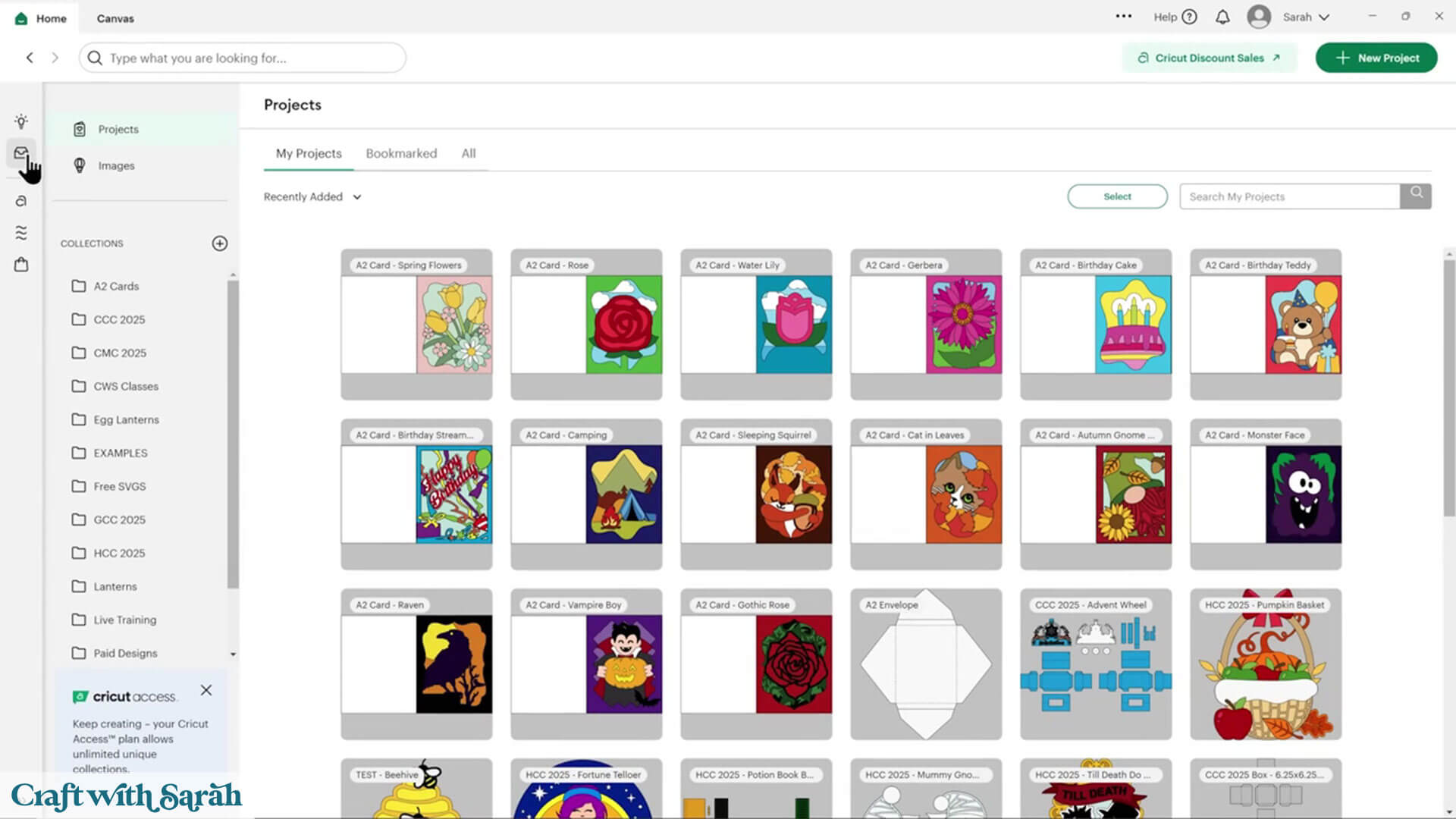Viewport: 1456px width, 819px height.
Task: Open the A2 Cards collection folder
Action: 116,286
